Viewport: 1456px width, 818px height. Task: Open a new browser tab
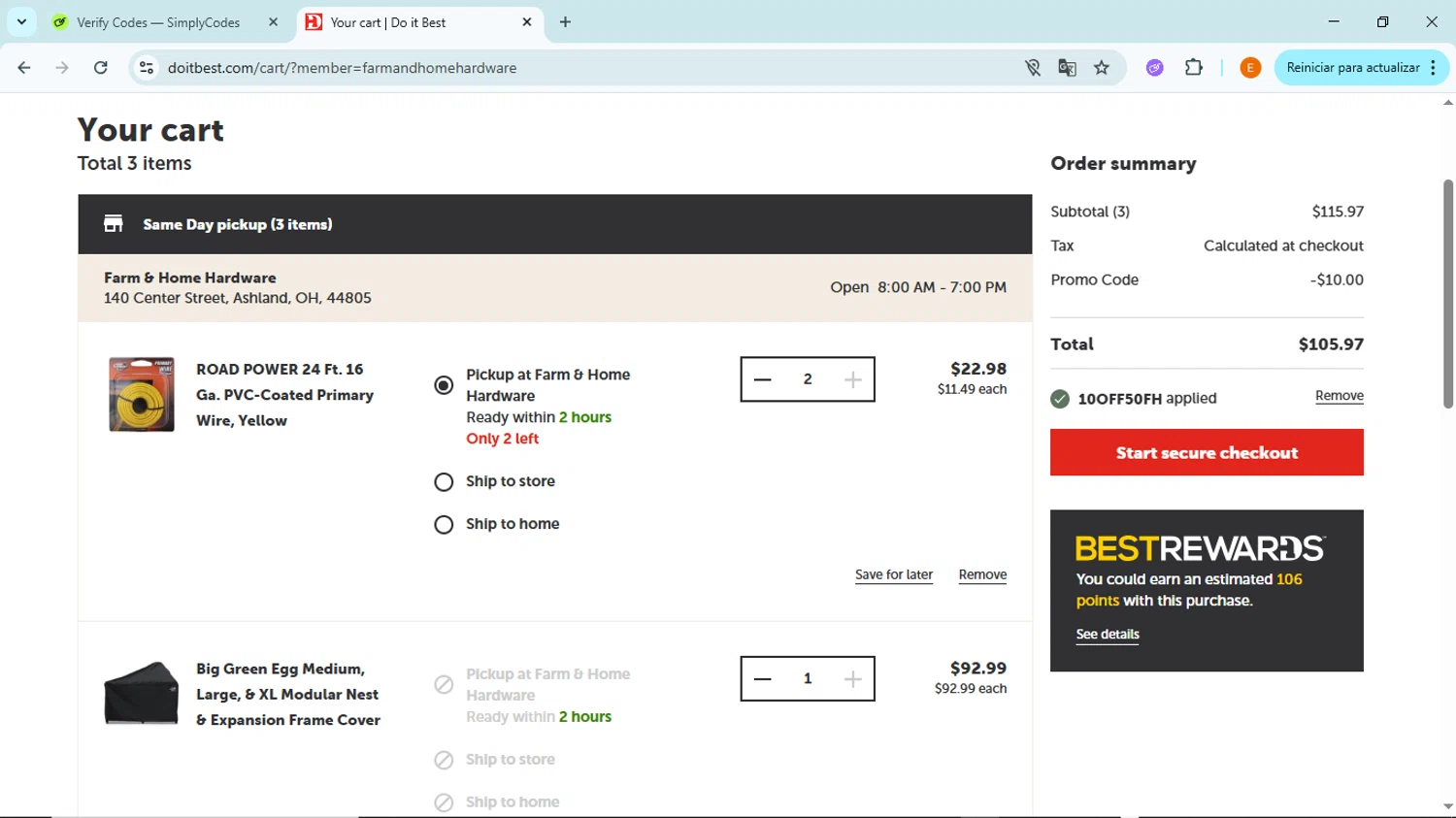(x=565, y=22)
